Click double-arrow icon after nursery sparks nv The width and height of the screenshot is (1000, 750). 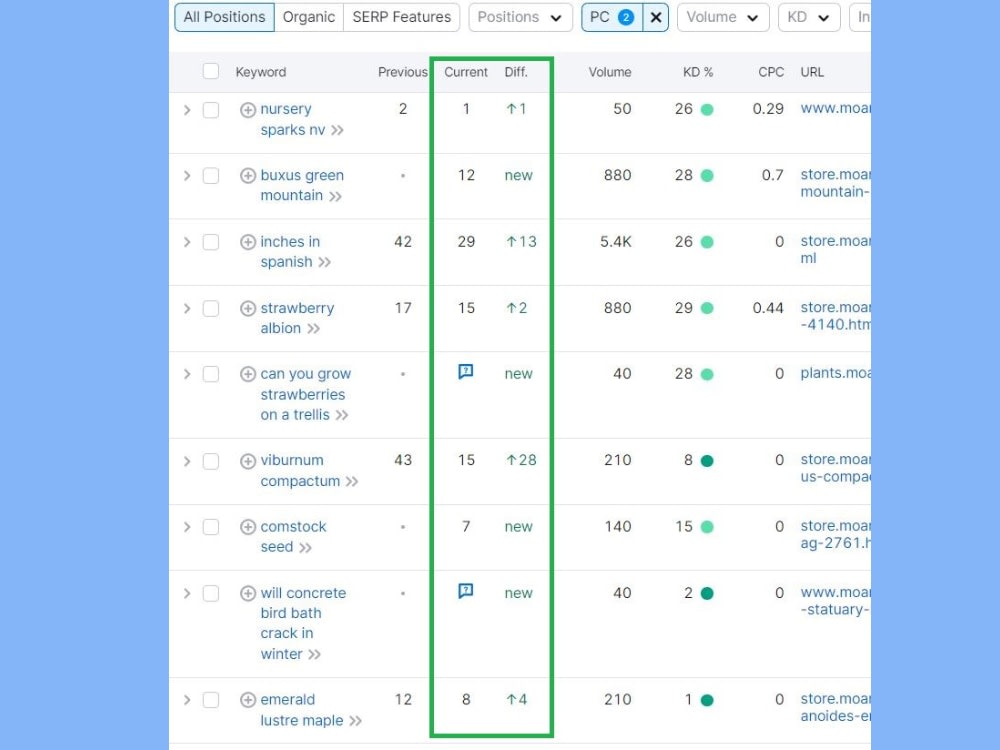coord(337,131)
